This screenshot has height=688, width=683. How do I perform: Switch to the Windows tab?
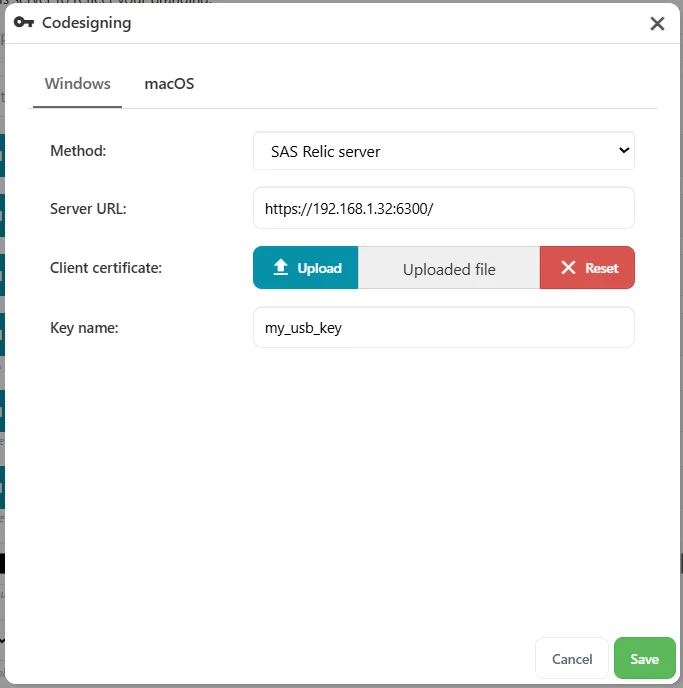[x=77, y=84]
